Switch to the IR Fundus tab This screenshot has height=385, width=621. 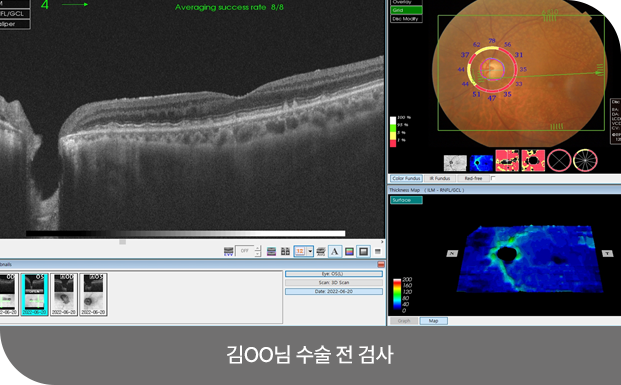click(x=440, y=178)
